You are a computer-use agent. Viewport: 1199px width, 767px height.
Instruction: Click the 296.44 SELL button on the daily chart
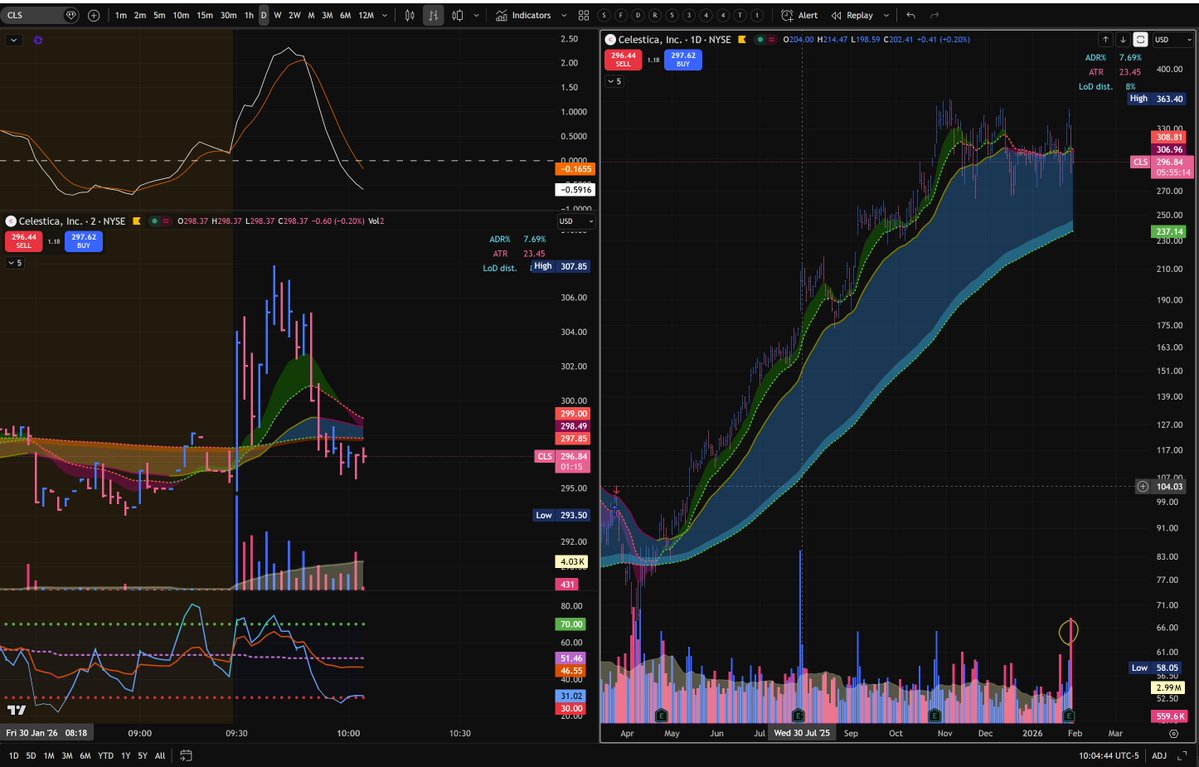[x=623, y=59]
